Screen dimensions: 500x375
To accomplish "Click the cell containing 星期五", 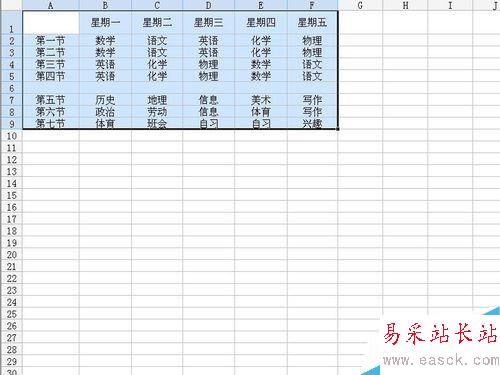I will [312, 23].
